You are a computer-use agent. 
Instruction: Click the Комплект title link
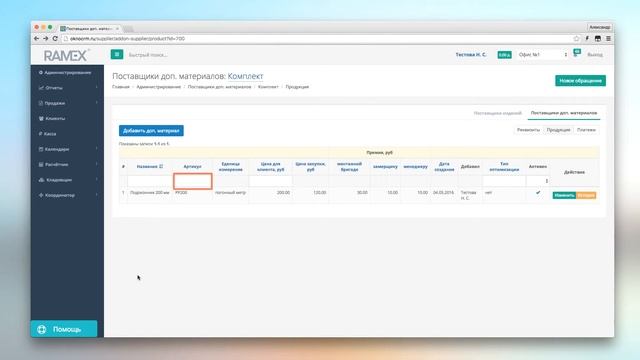[x=245, y=76]
